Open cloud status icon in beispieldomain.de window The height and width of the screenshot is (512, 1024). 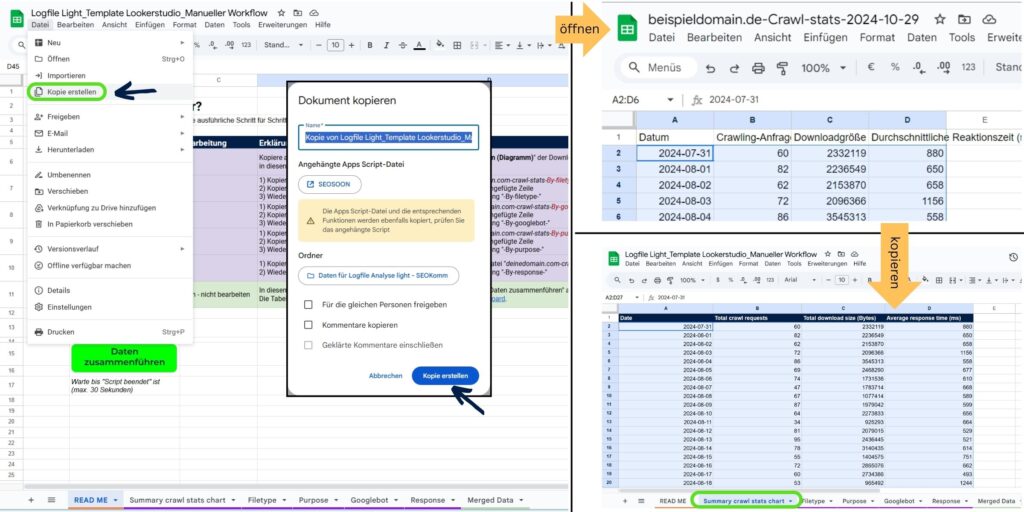[989, 19]
